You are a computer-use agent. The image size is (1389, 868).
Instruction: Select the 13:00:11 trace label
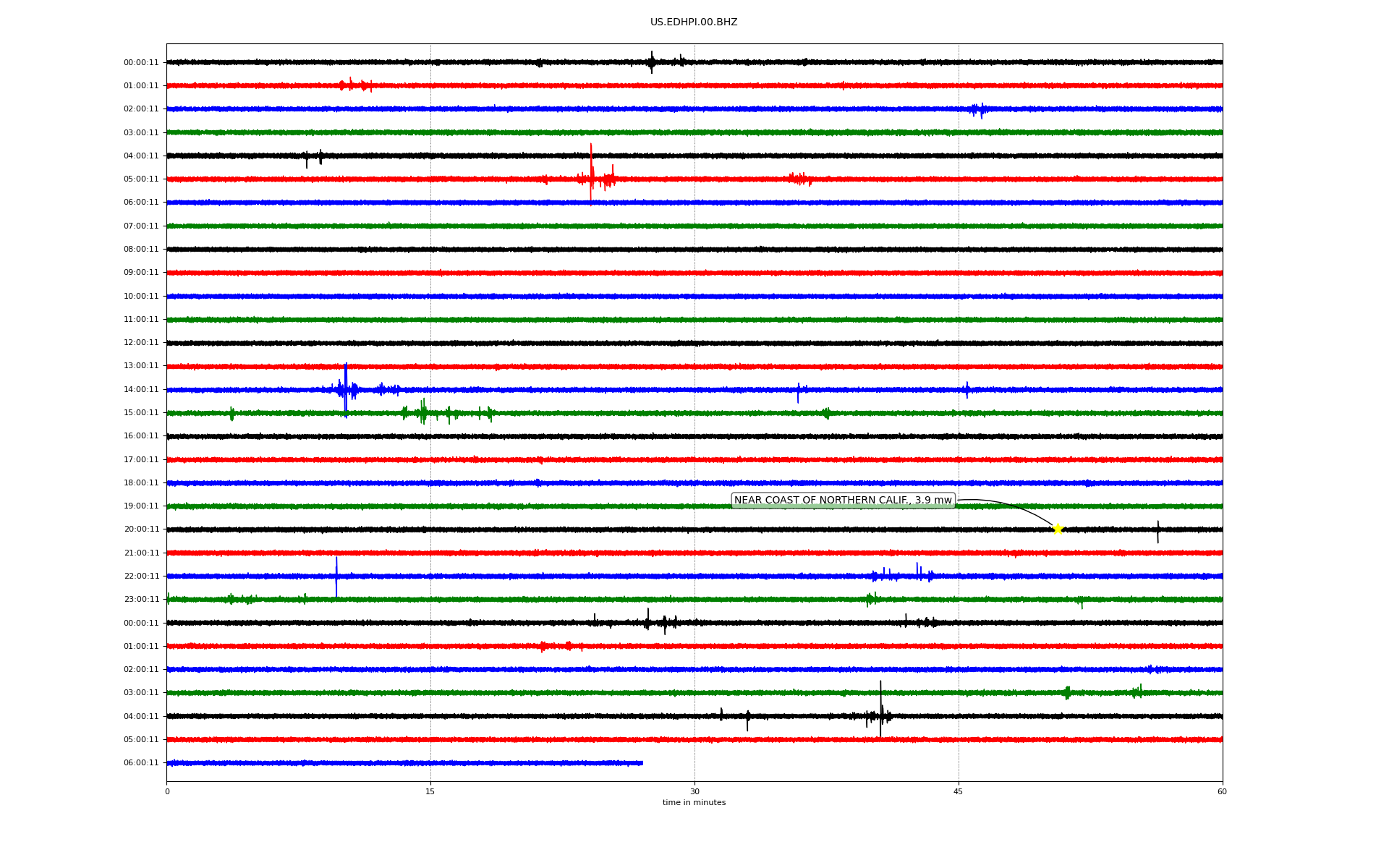click(141, 366)
